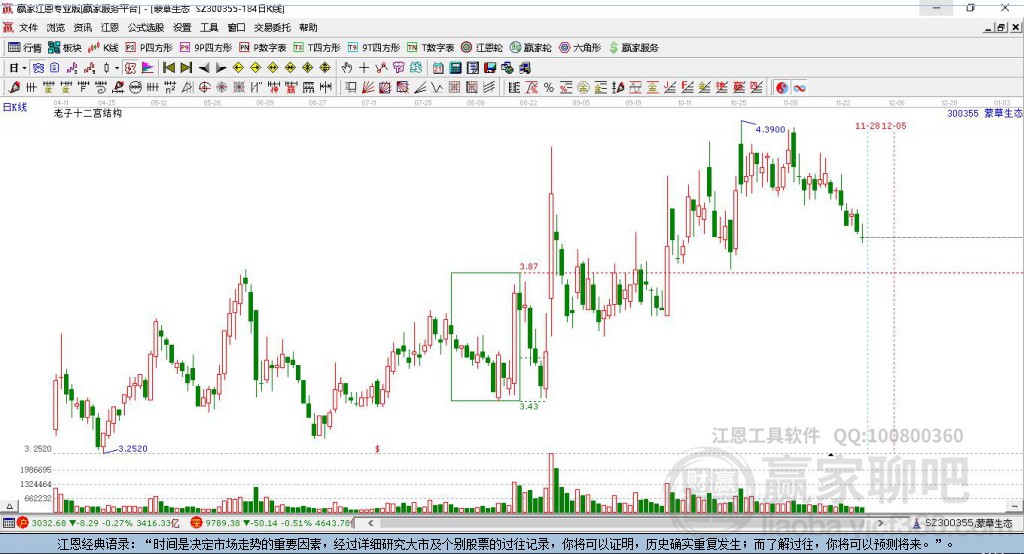Jump to first bar icon

[168, 68]
